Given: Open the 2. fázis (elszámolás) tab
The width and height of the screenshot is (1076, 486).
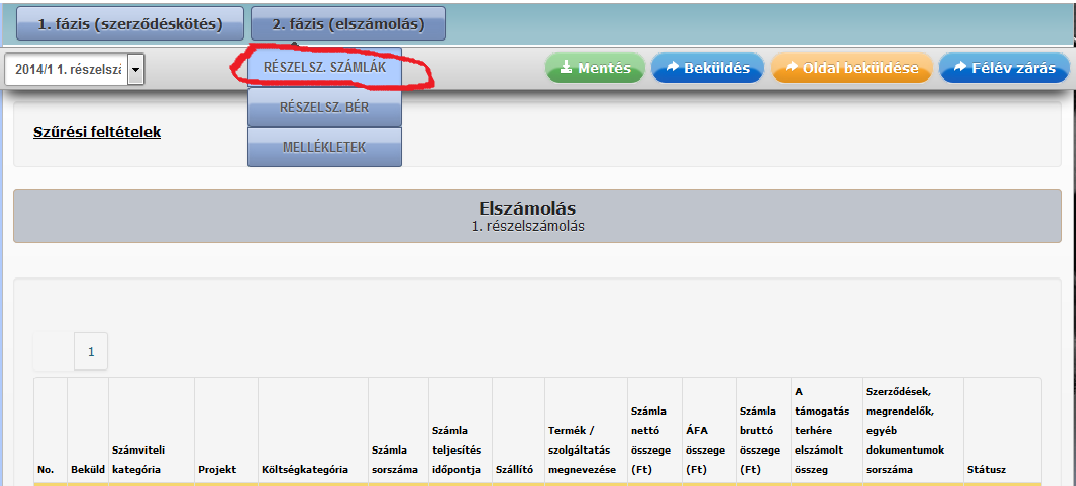Looking at the screenshot, I should [349, 24].
